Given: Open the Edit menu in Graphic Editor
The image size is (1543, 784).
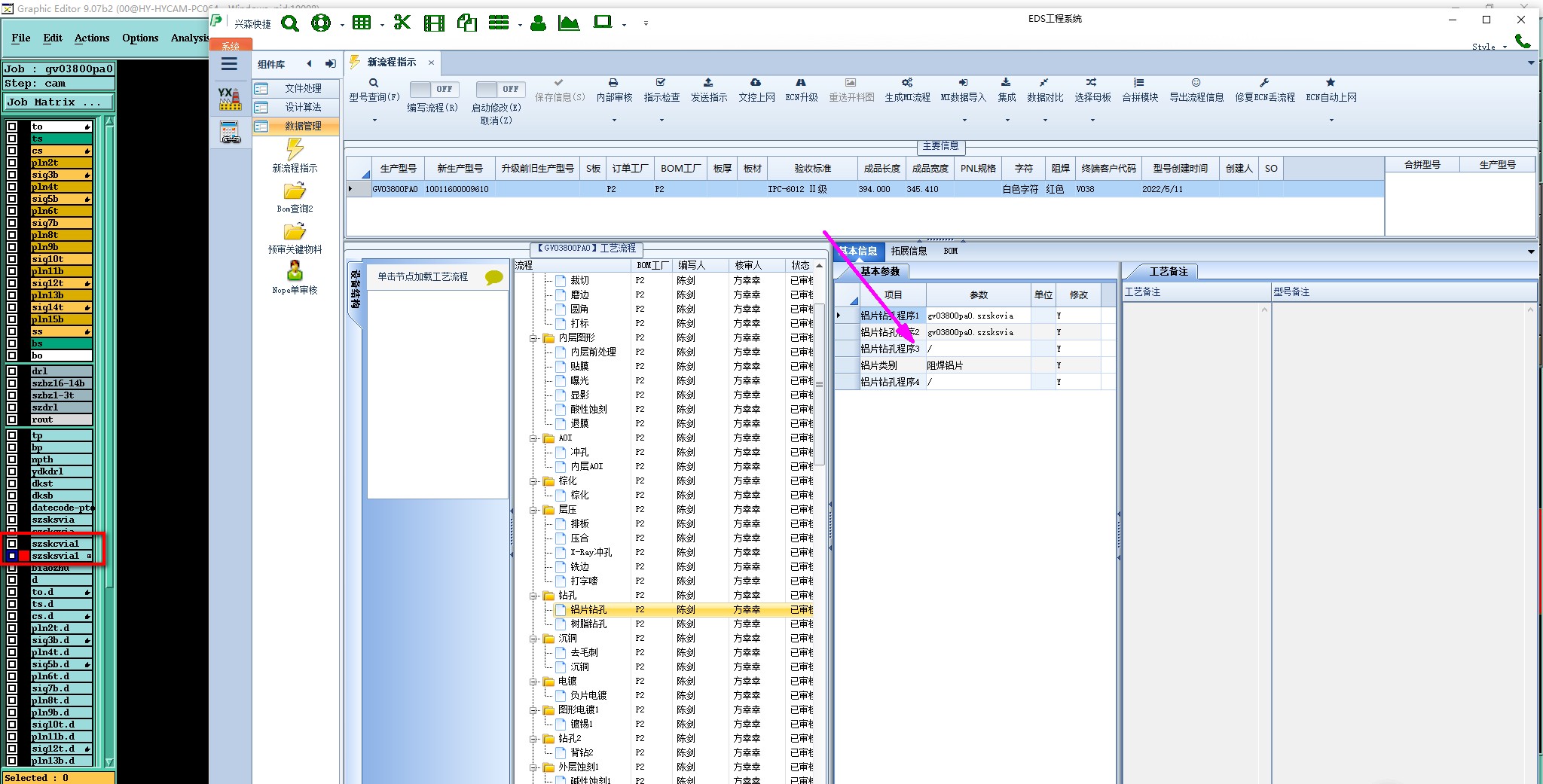Looking at the screenshot, I should click(53, 38).
